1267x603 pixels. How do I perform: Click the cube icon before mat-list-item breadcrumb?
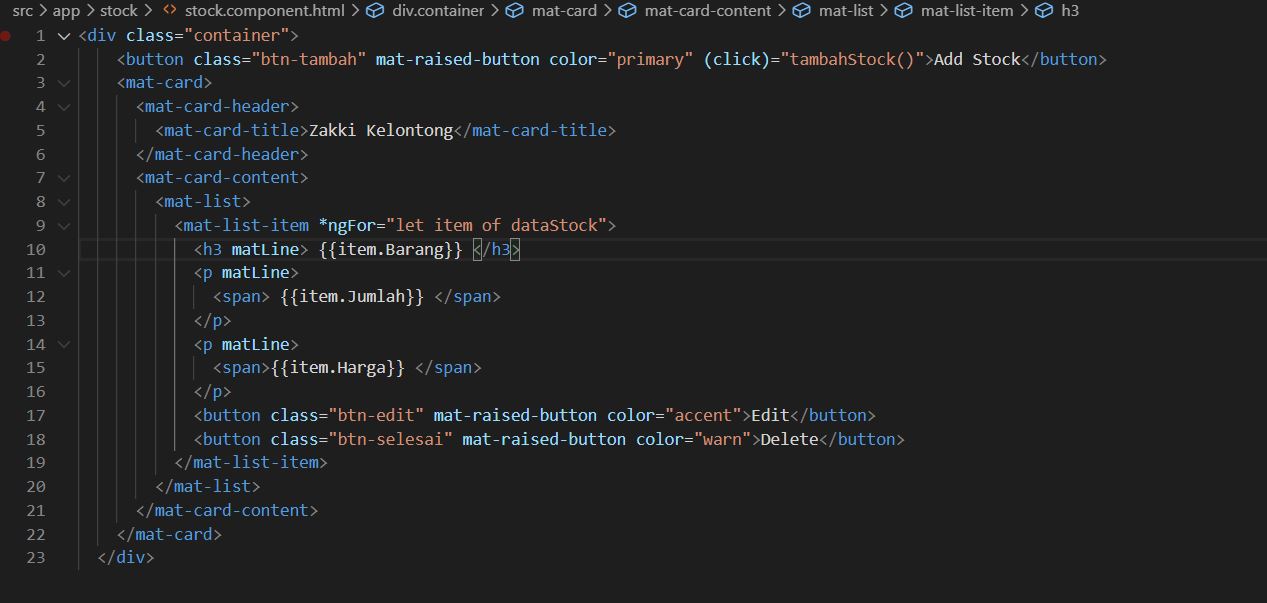904,10
